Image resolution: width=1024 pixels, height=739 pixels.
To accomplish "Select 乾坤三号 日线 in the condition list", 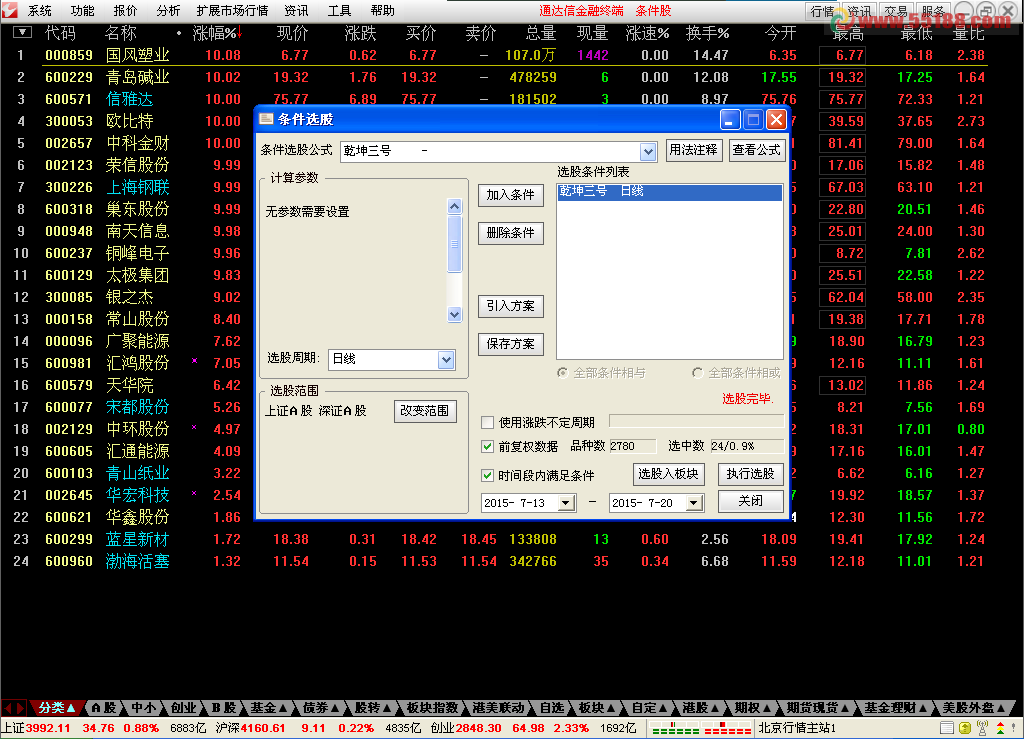I will pyautogui.click(x=669, y=192).
